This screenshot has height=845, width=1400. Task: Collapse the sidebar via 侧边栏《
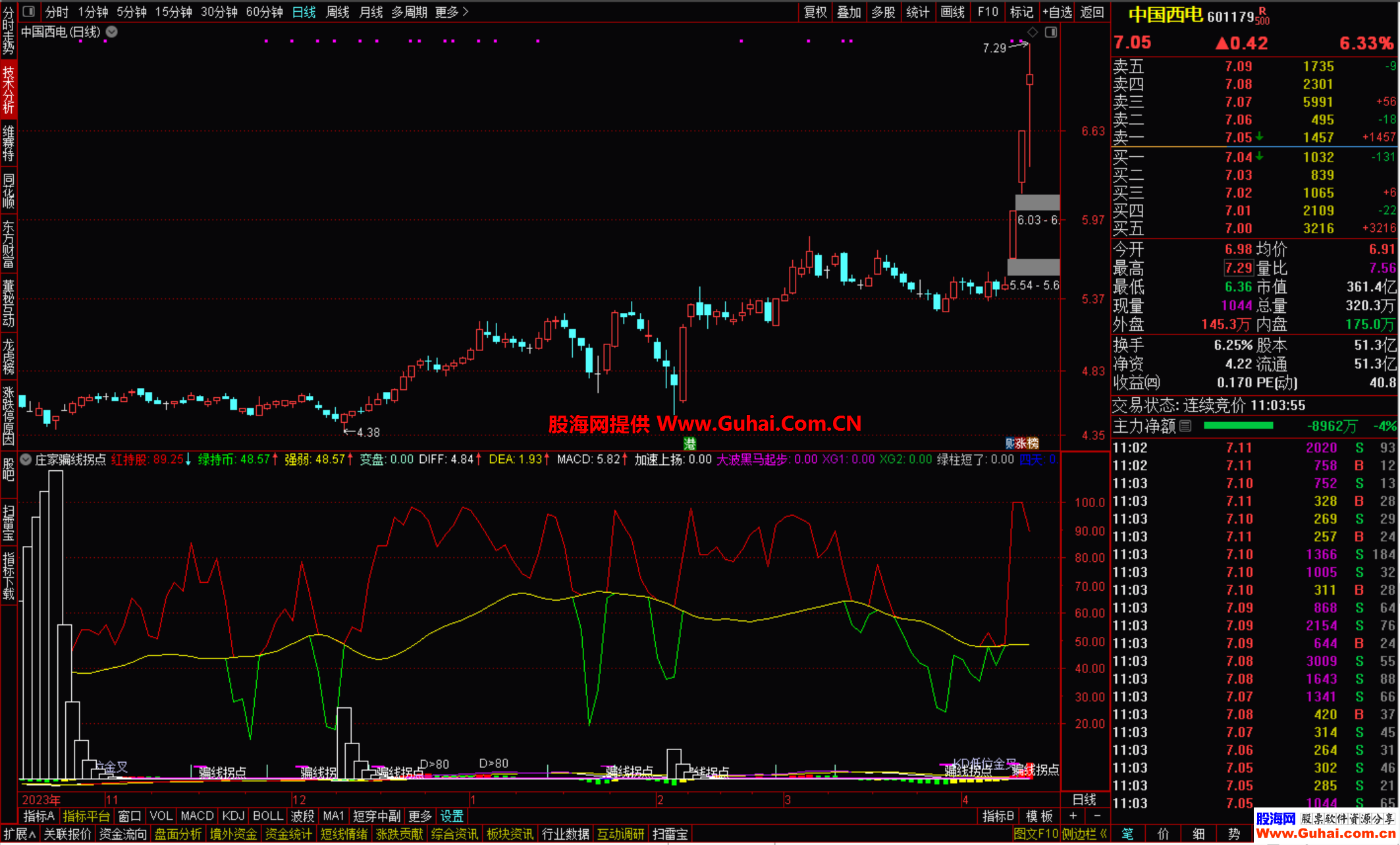(x=1085, y=834)
